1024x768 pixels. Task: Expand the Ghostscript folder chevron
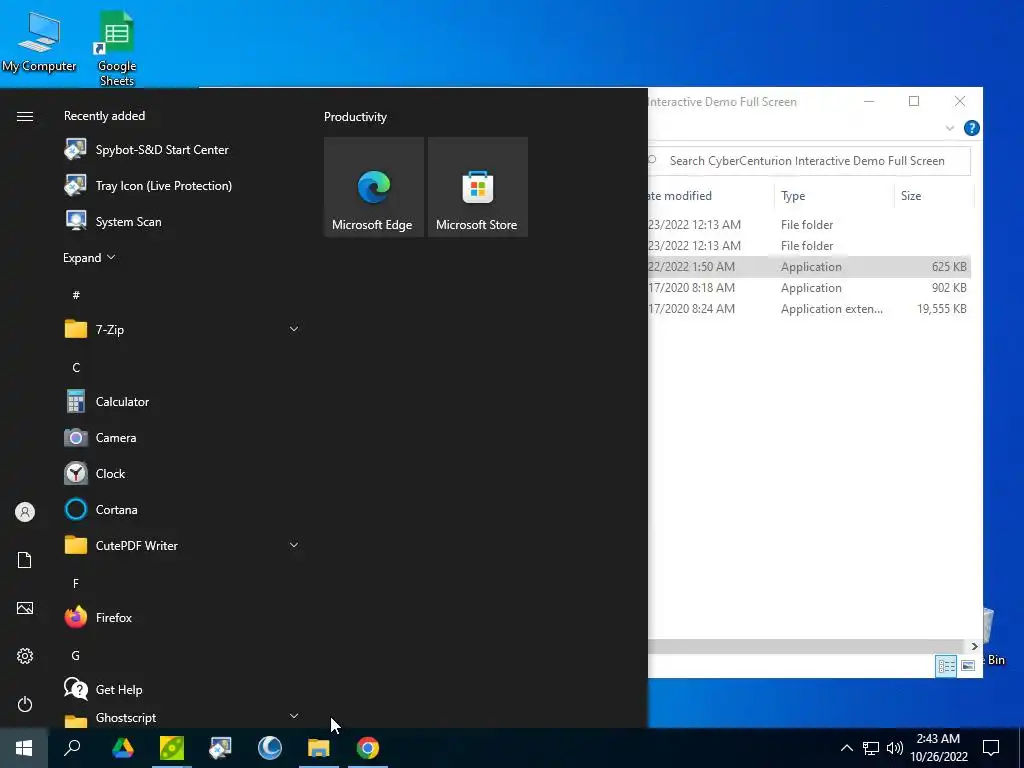[x=294, y=716]
